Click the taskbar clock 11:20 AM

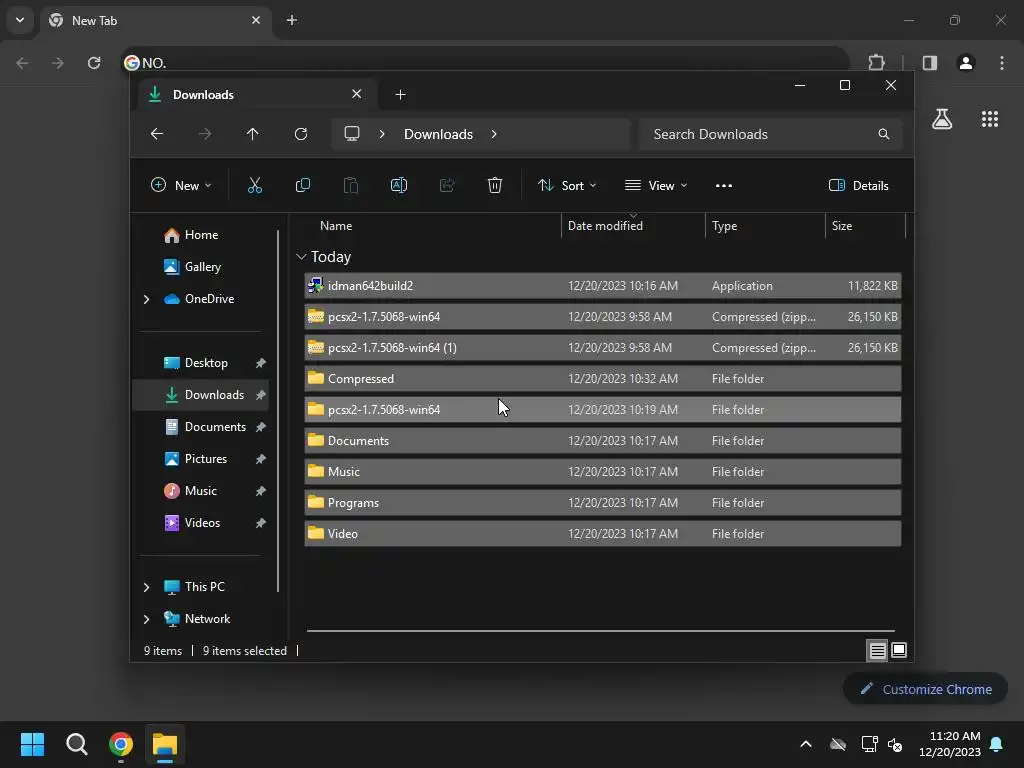click(954, 736)
